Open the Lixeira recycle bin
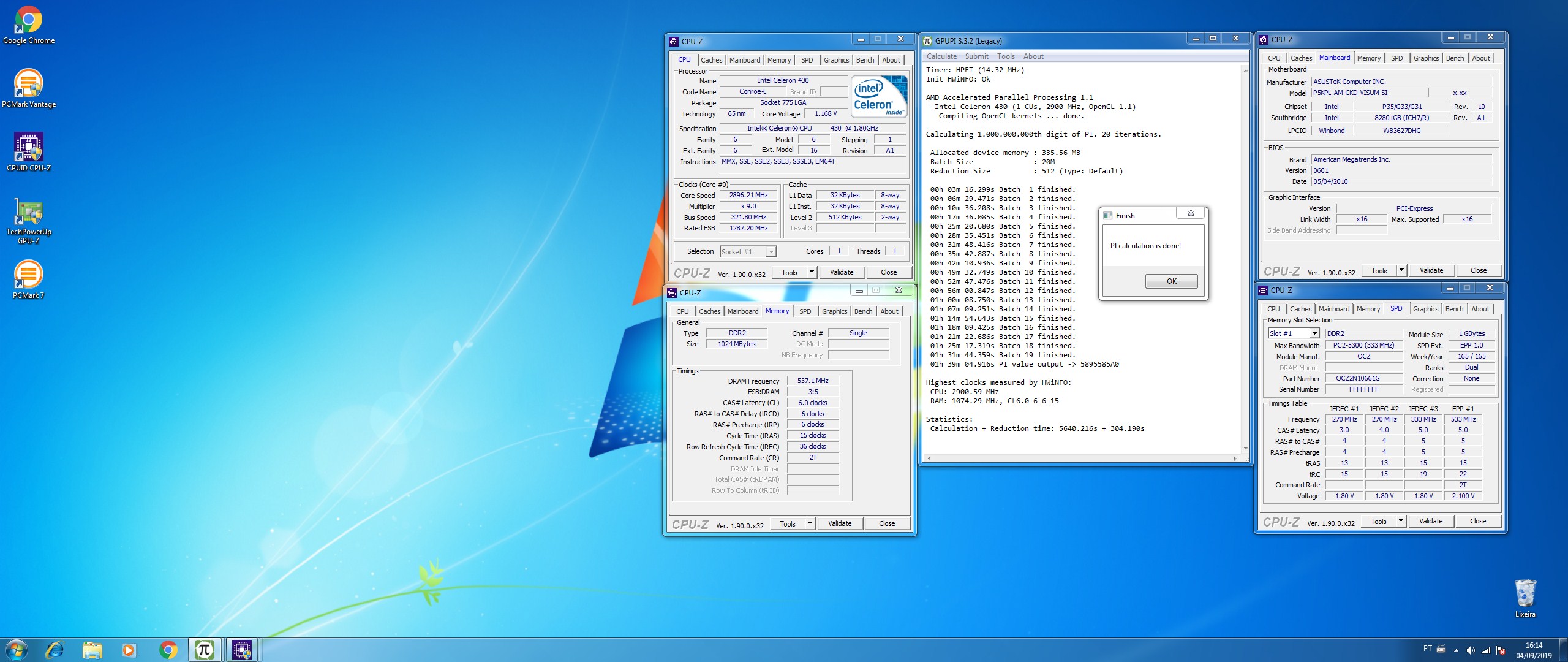Image resolution: width=1568 pixels, height=662 pixels. click(1525, 598)
